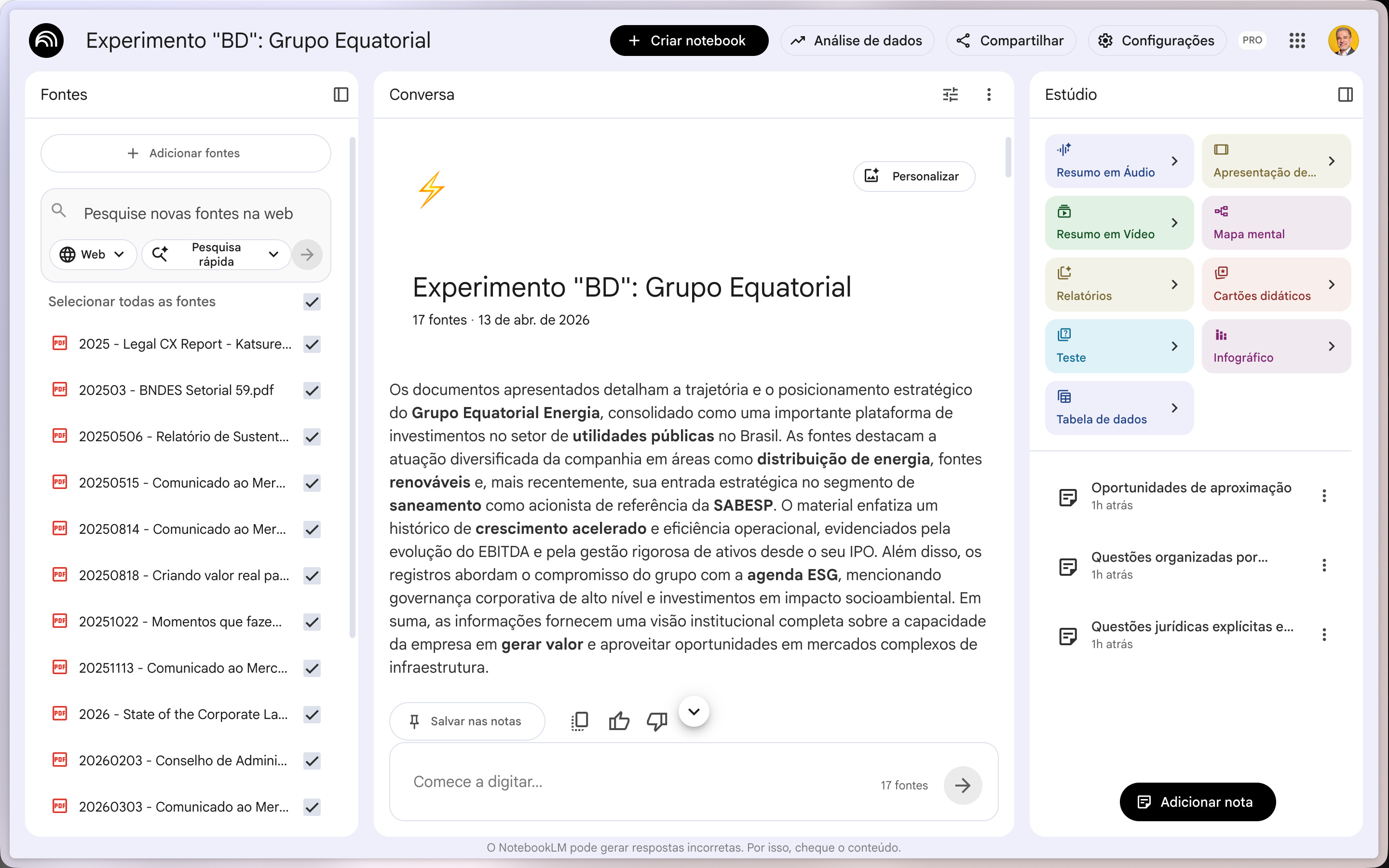Viewport: 1389px width, 868px height.
Task: Open options for Oportunidades de aproximação note
Action: pyautogui.click(x=1324, y=495)
